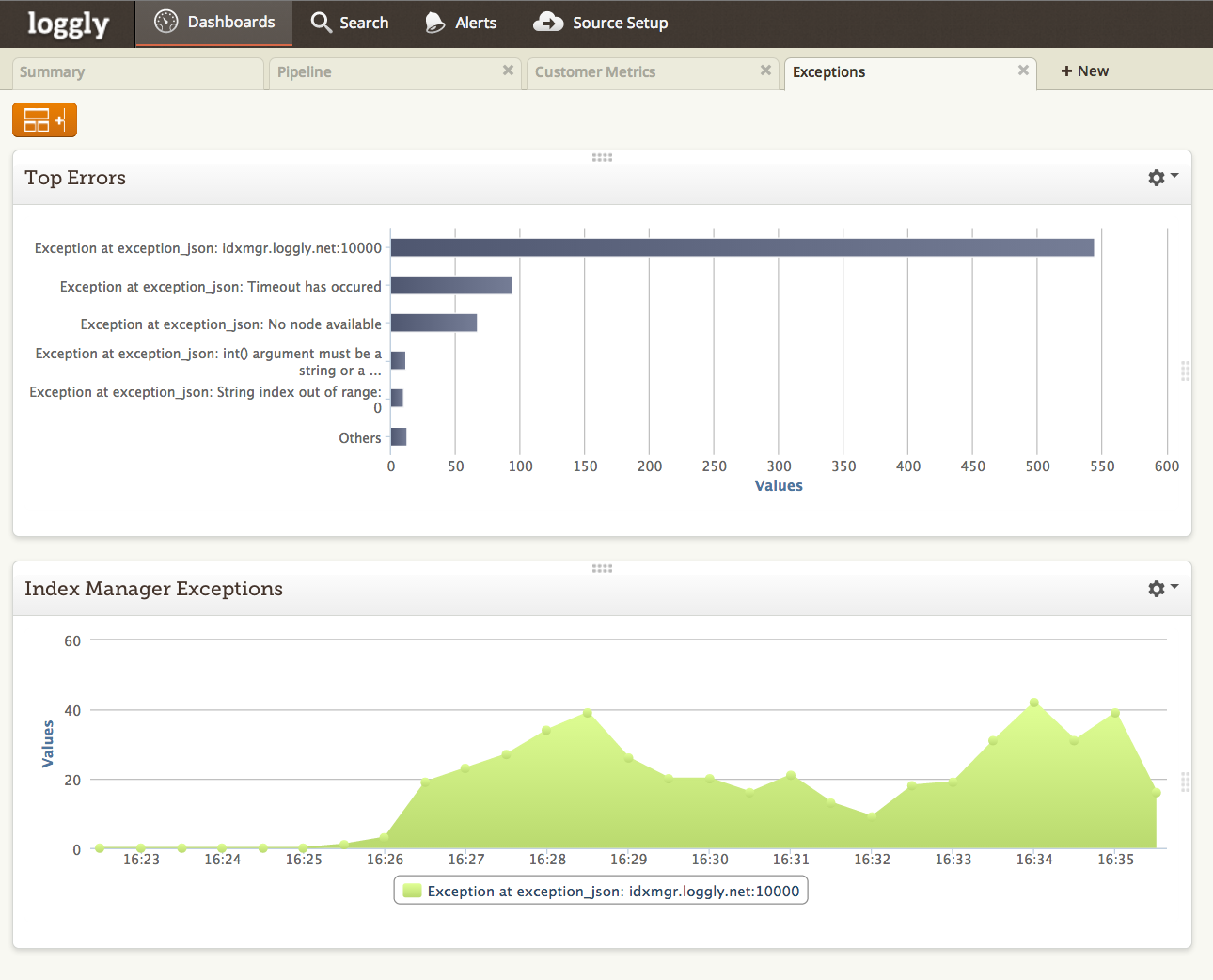Open the Dashboards section
This screenshot has width=1213, height=980.
point(214,23)
